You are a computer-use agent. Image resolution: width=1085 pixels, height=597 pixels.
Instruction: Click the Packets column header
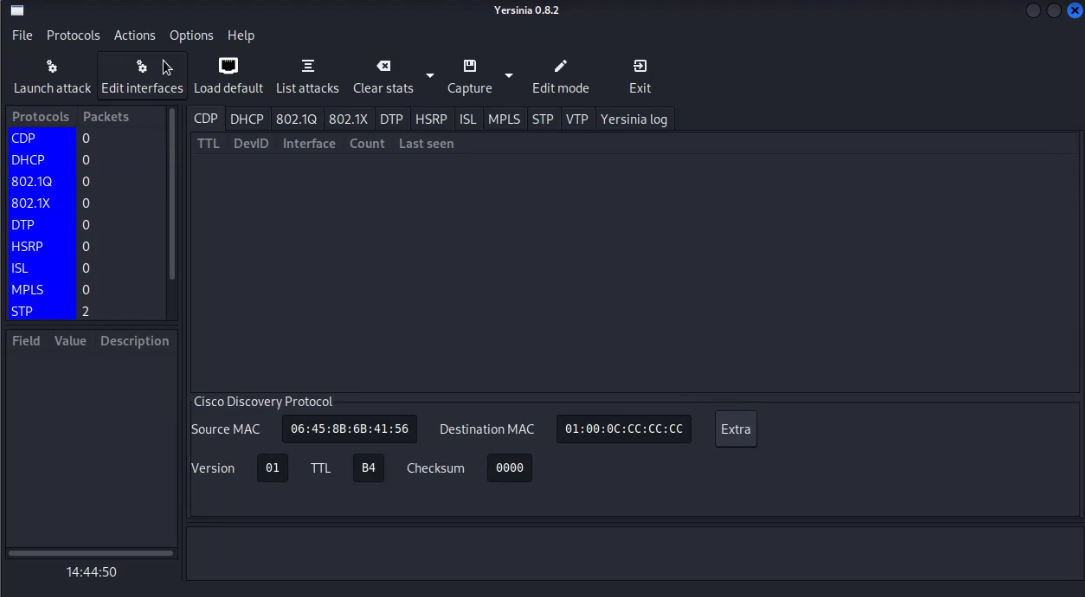pyautogui.click(x=106, y=116)
